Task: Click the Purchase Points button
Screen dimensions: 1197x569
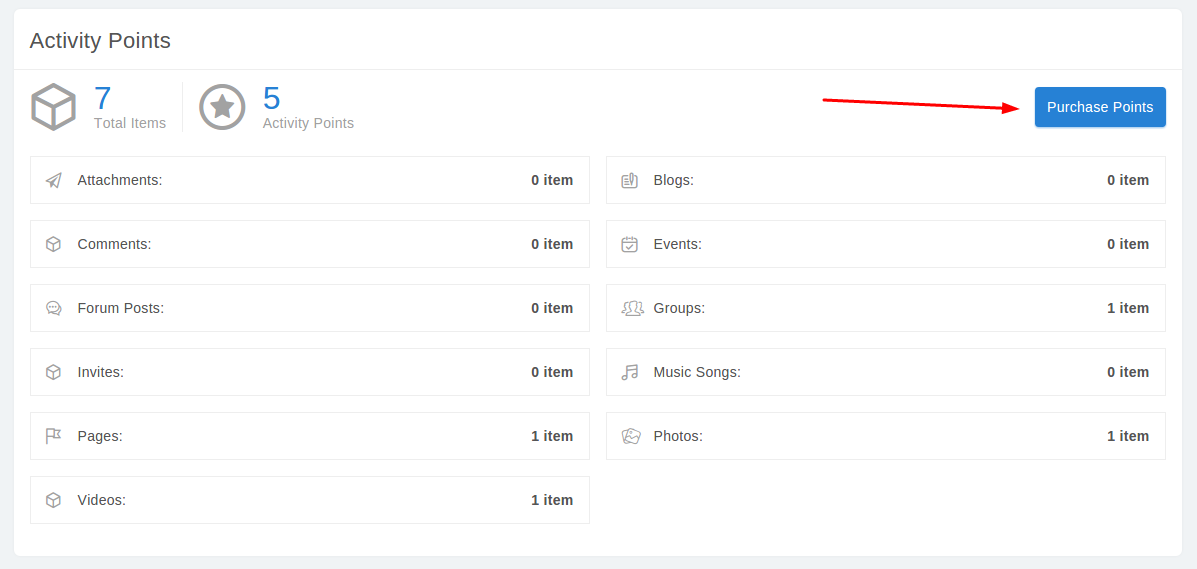Action: click(1100, 107)
